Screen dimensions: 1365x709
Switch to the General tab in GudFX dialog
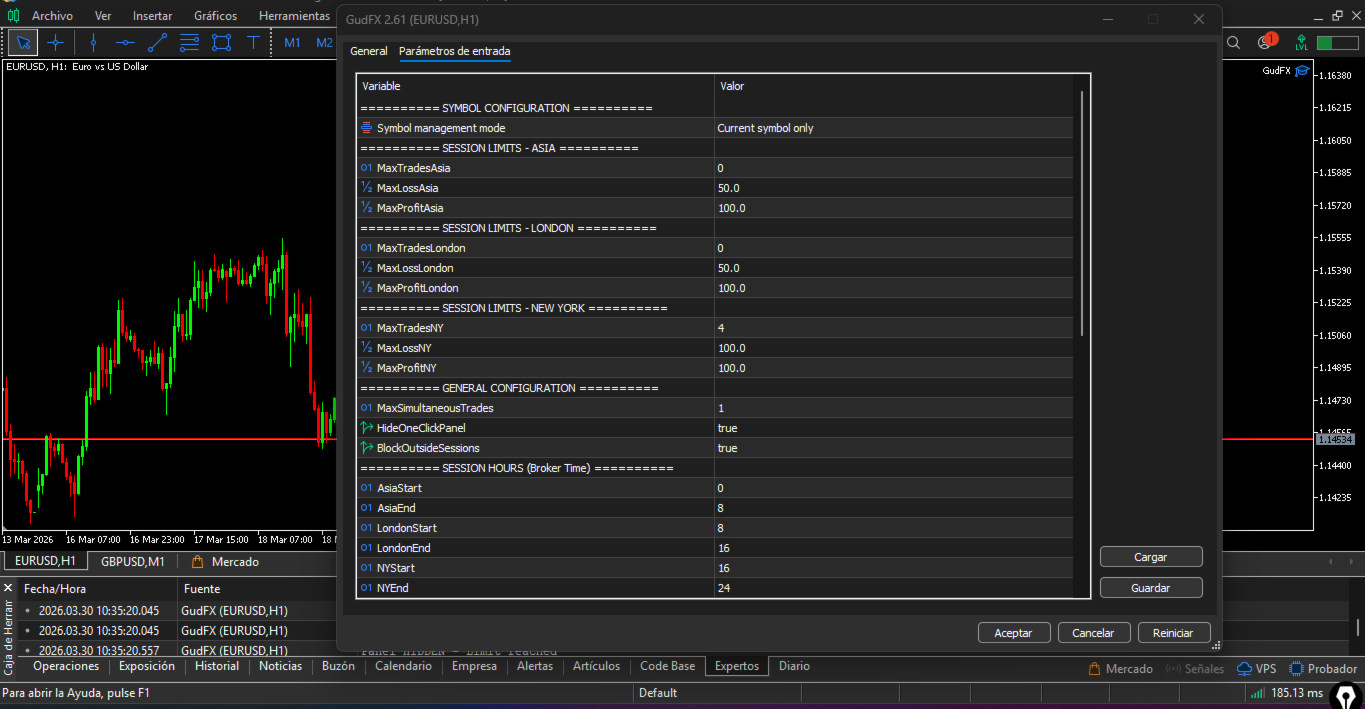(369, 51)
